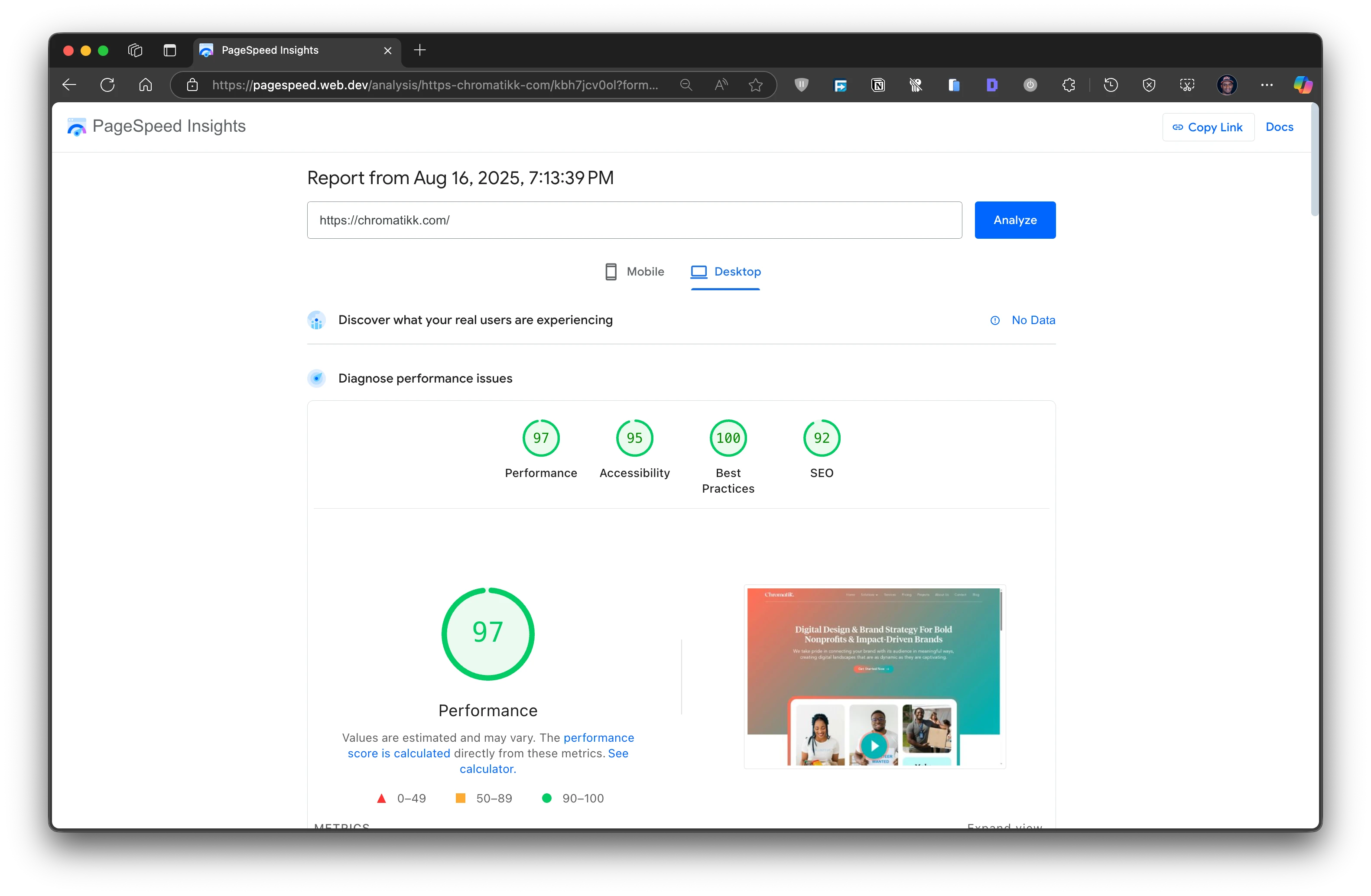1371x896 pixels.
Task: Open the zoom magnifier in address bar
Action: point(686,85)
